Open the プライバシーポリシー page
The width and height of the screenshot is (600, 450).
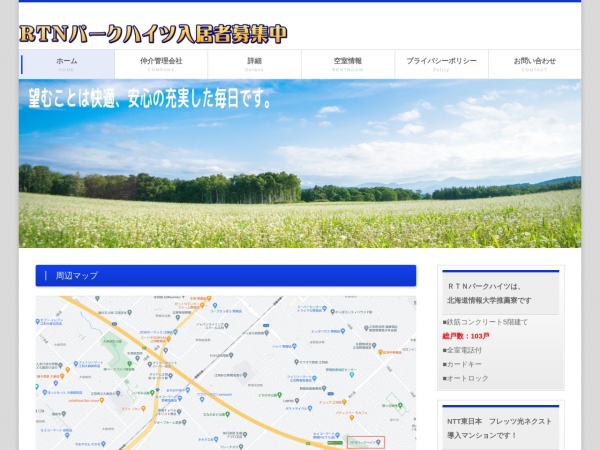coord(442,64)
